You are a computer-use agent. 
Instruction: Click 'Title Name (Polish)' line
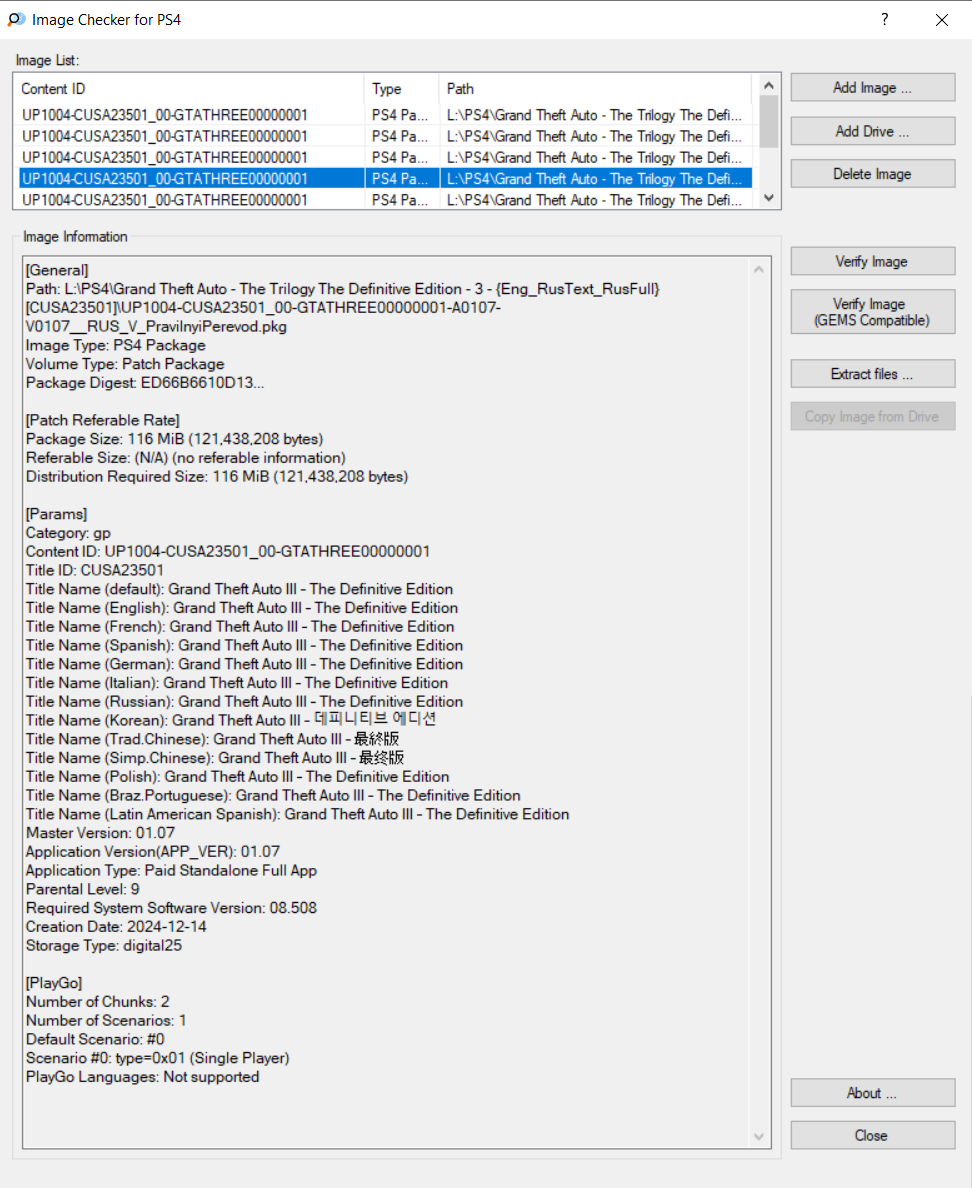238,777
